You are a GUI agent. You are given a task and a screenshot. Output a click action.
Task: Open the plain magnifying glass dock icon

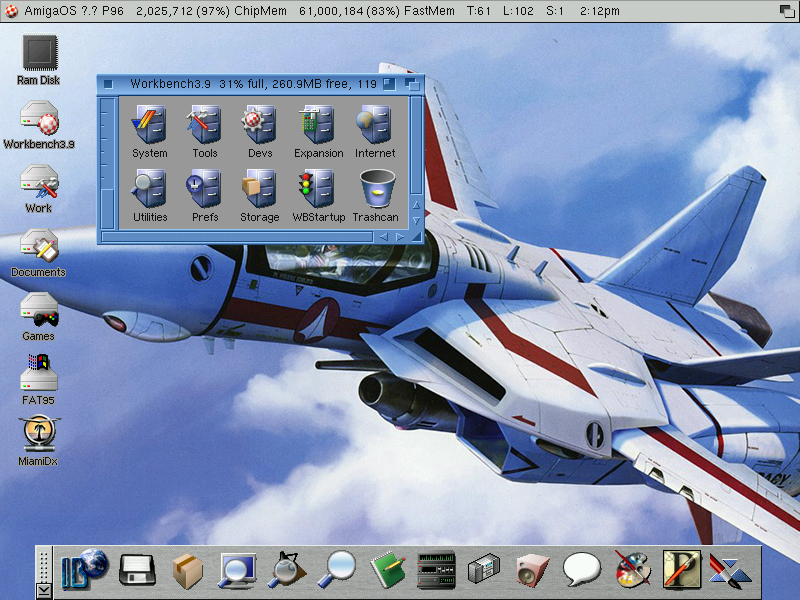(336, 569)
